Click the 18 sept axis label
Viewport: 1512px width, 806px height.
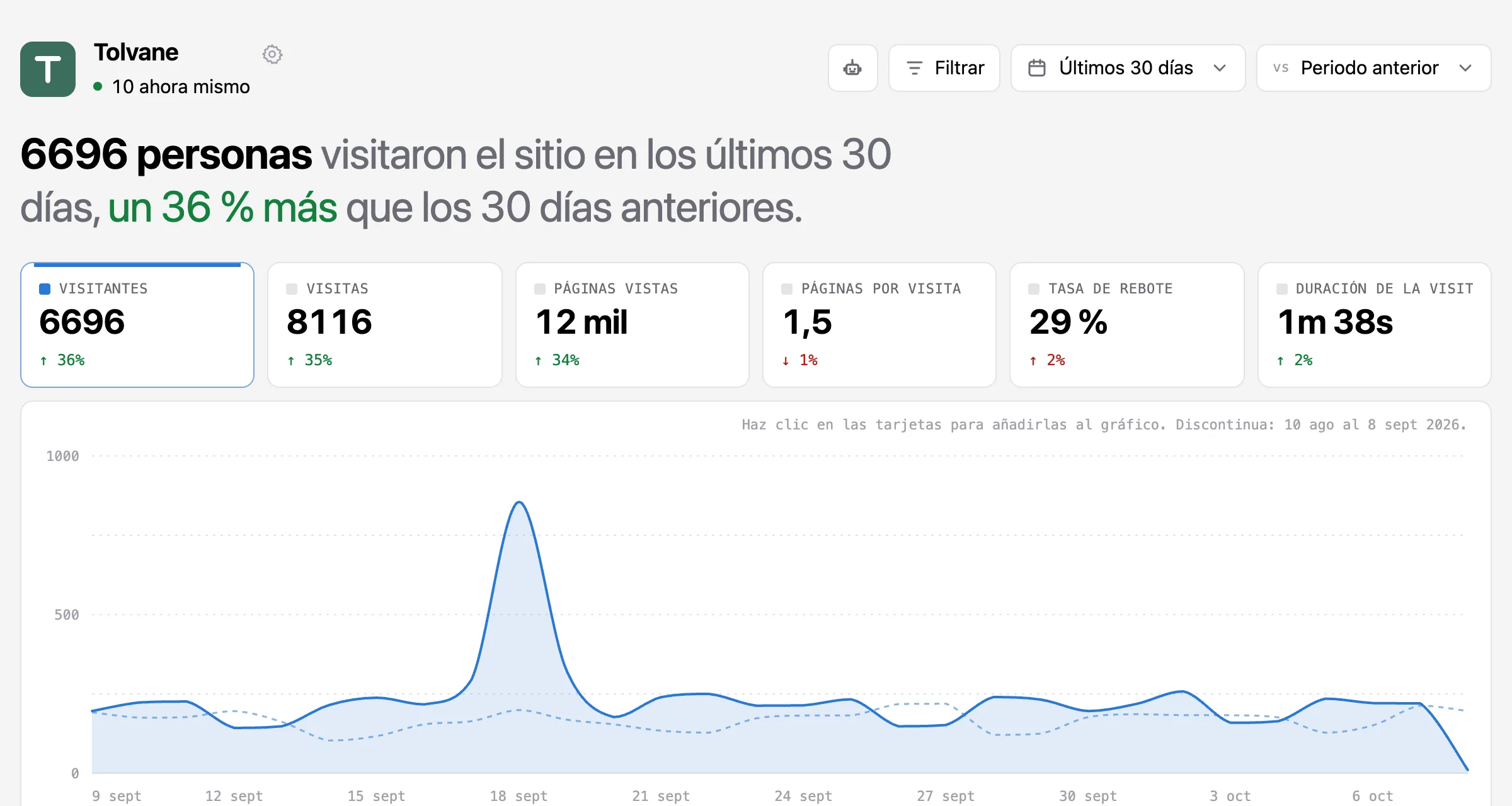(x=518, y=796)
